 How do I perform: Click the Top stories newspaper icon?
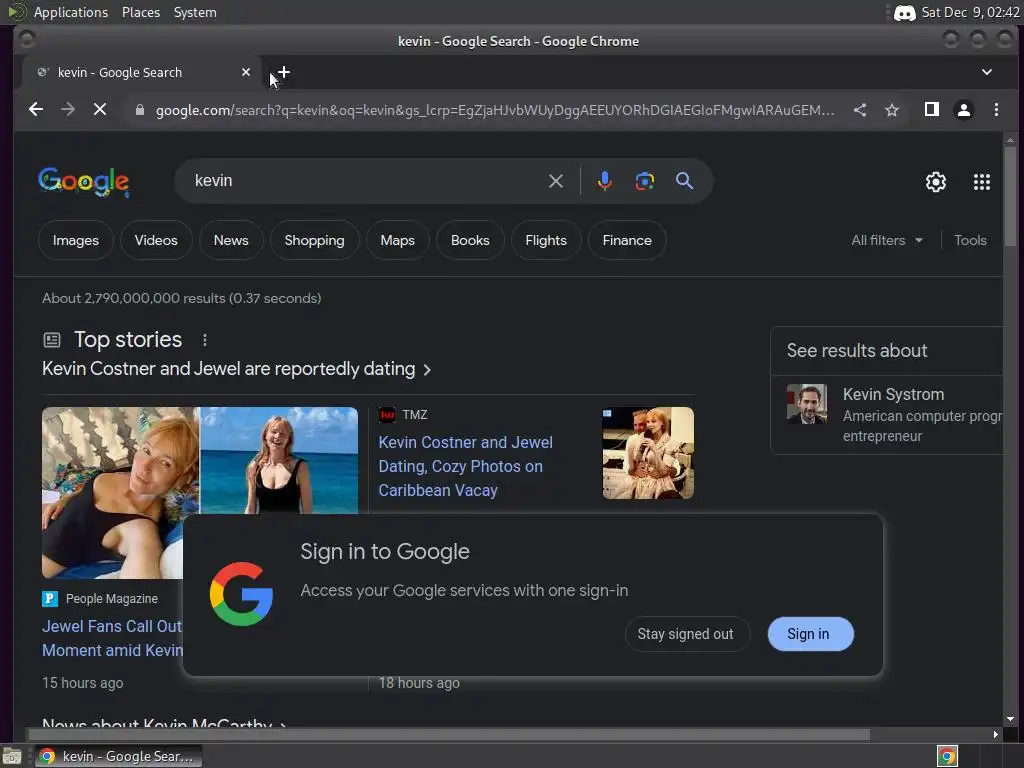(52, 340)
